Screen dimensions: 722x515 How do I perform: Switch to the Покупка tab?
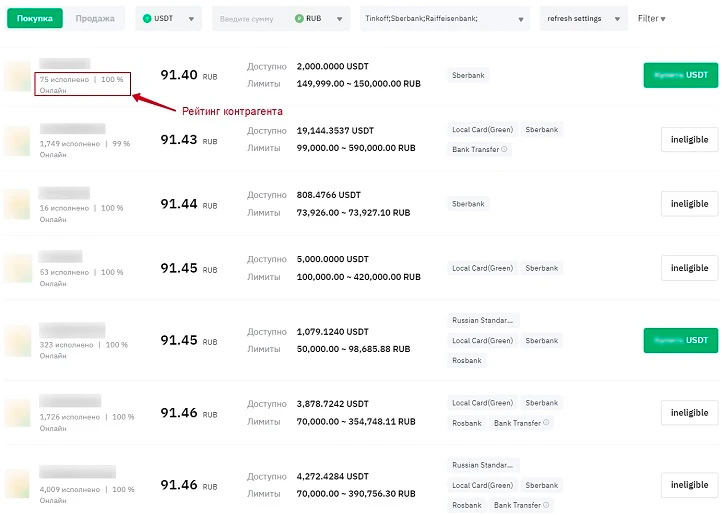pos(34,18)
